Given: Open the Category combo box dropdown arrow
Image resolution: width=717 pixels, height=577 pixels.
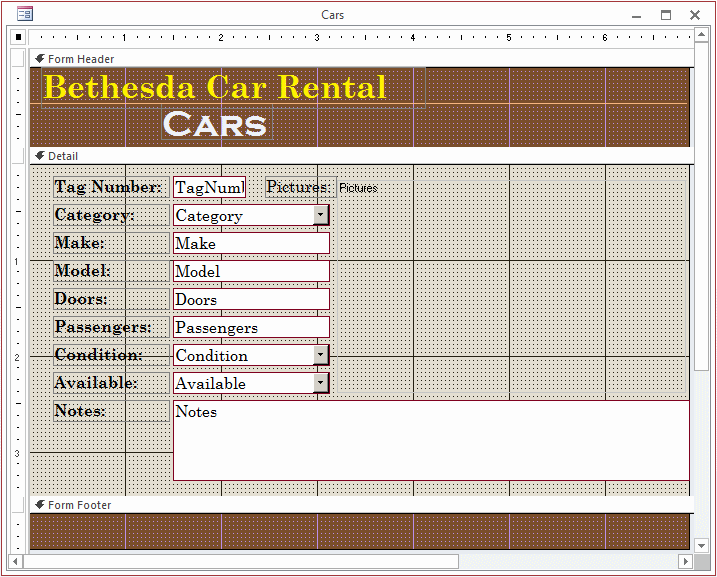Looking at the screenshot, I should 321,215.
